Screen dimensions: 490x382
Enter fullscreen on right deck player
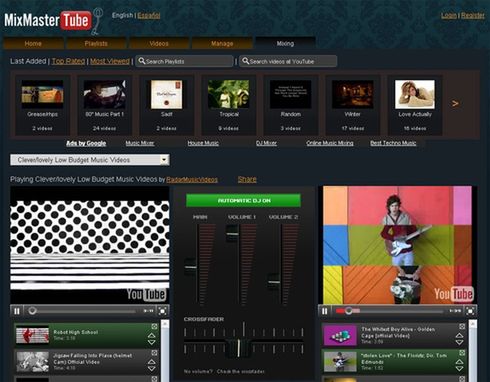click(x=470, y=311)
